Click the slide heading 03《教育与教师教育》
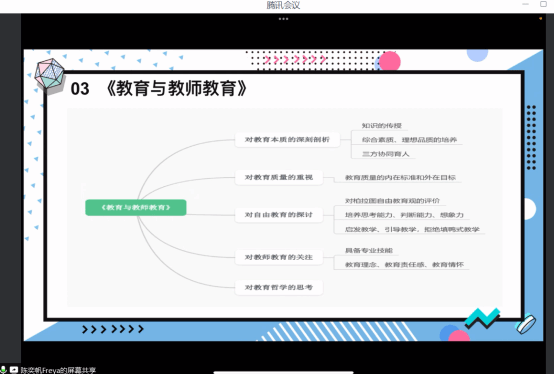This screenshot has height=375, width=554. pyautogui.click(x=159, y=88)
